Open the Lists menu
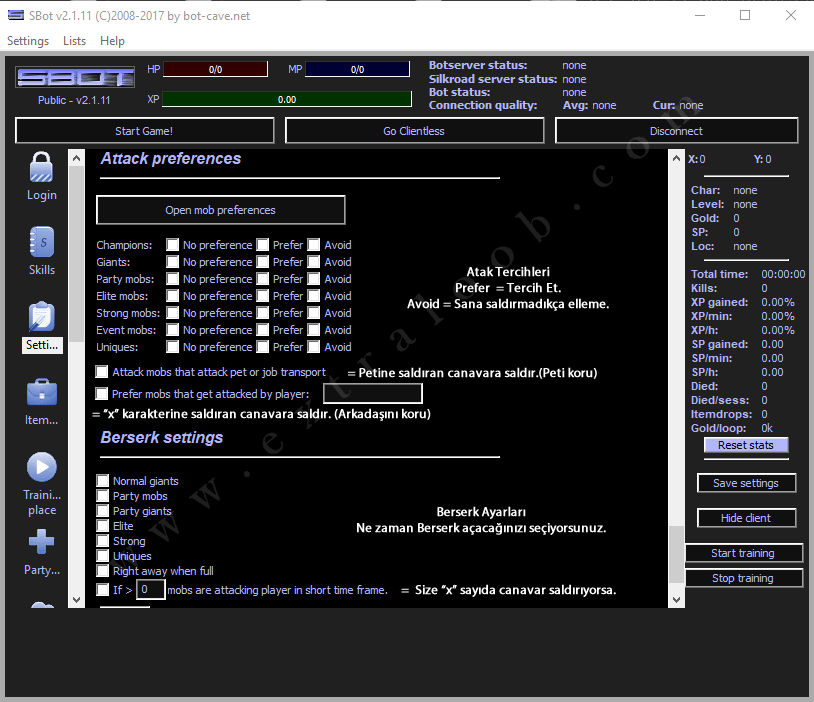The height and width of the screenshot is (702, 814). [x=74, y=41]
